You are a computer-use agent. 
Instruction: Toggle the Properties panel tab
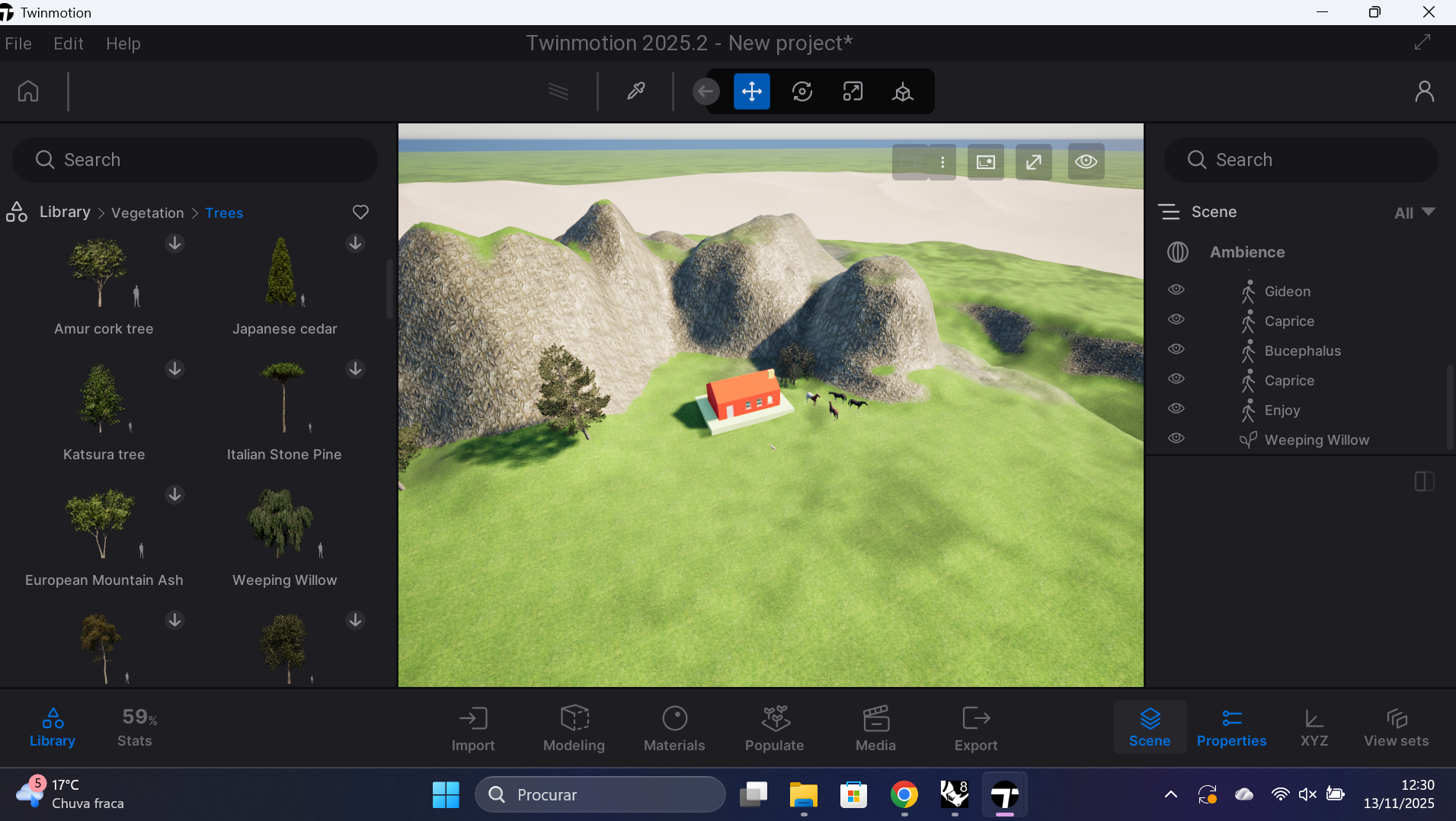click(1232, 727)
